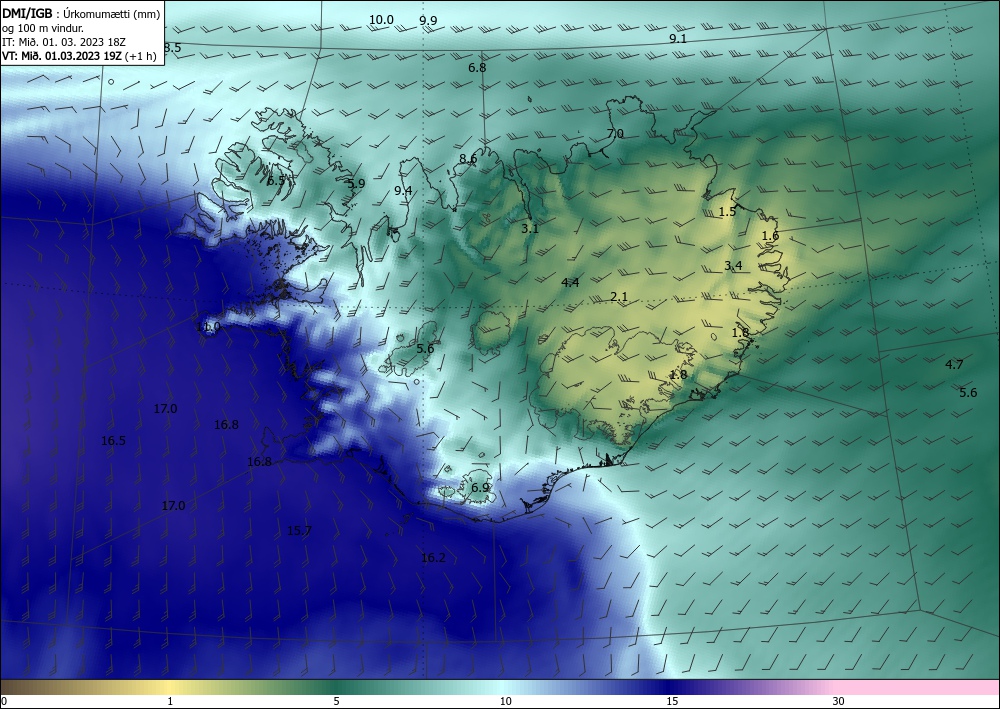Click the 16.5 value on the map
The height and width of the screenshot is (709, 1000).
click(x=114, y=441)
